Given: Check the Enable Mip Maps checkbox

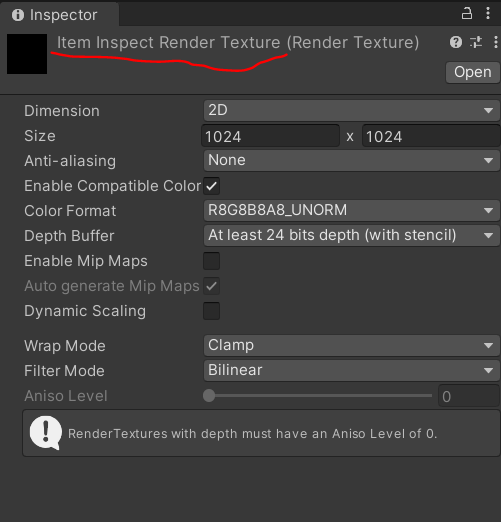Looking at the screenshot, I should [211, 261].
